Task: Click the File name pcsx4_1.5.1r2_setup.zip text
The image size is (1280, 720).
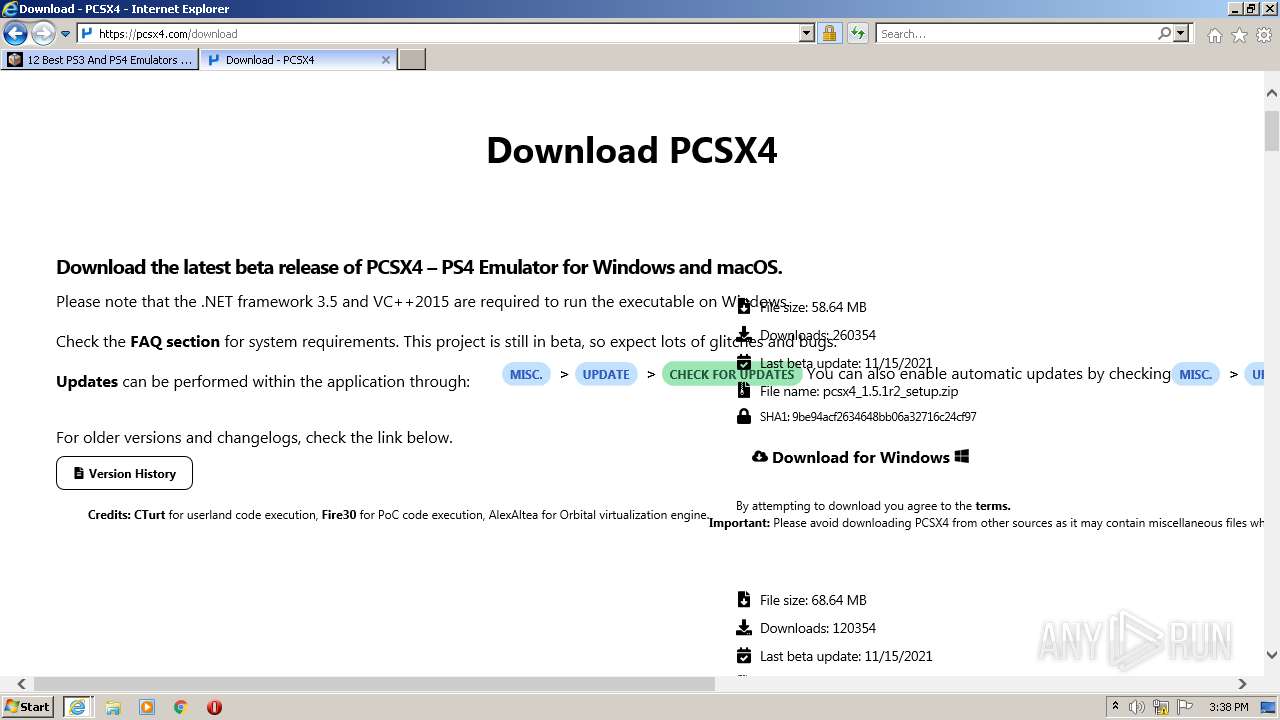Action: tap(859, 391)
